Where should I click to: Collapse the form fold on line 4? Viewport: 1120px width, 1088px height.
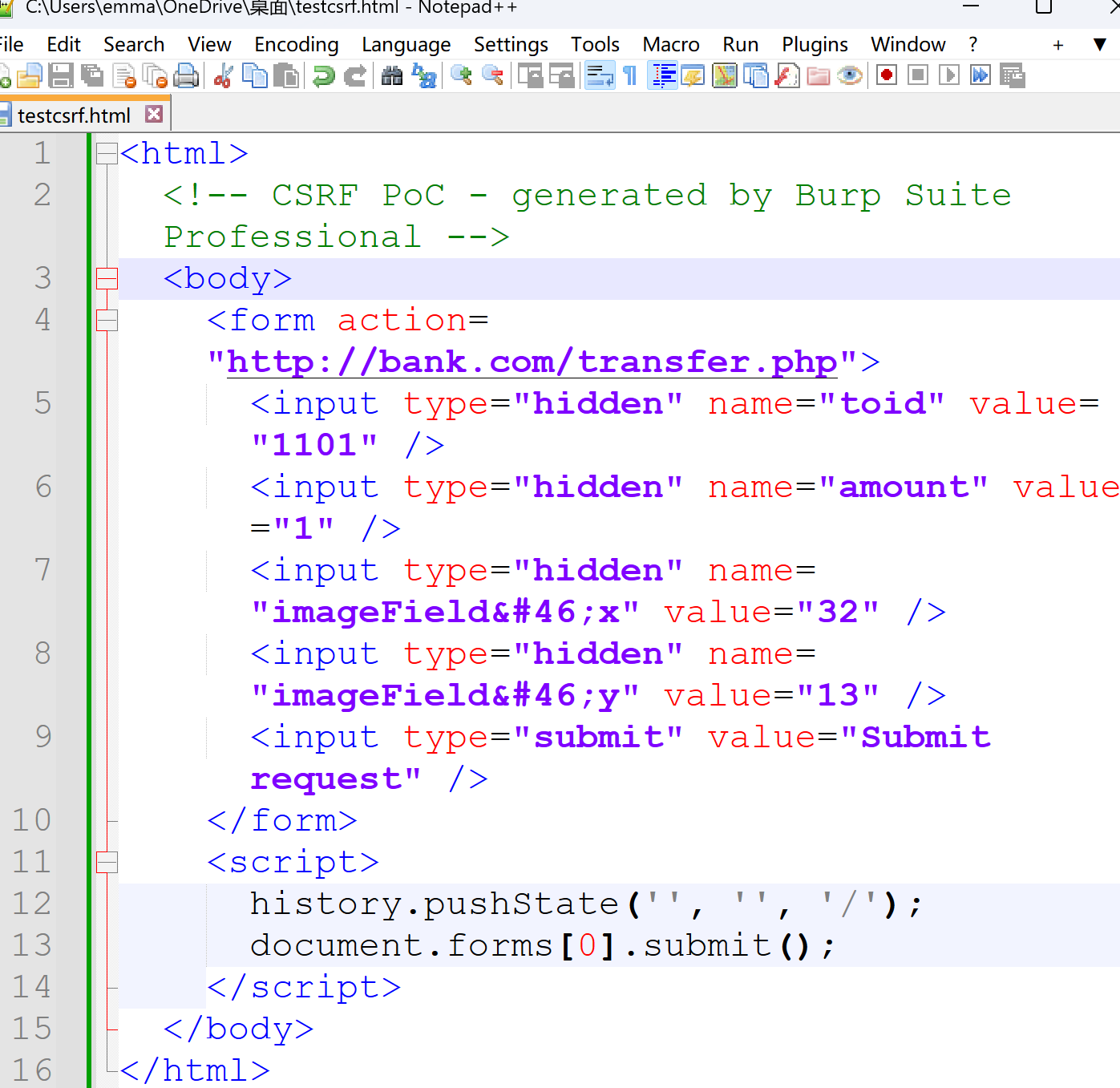(x=107, y=320)
